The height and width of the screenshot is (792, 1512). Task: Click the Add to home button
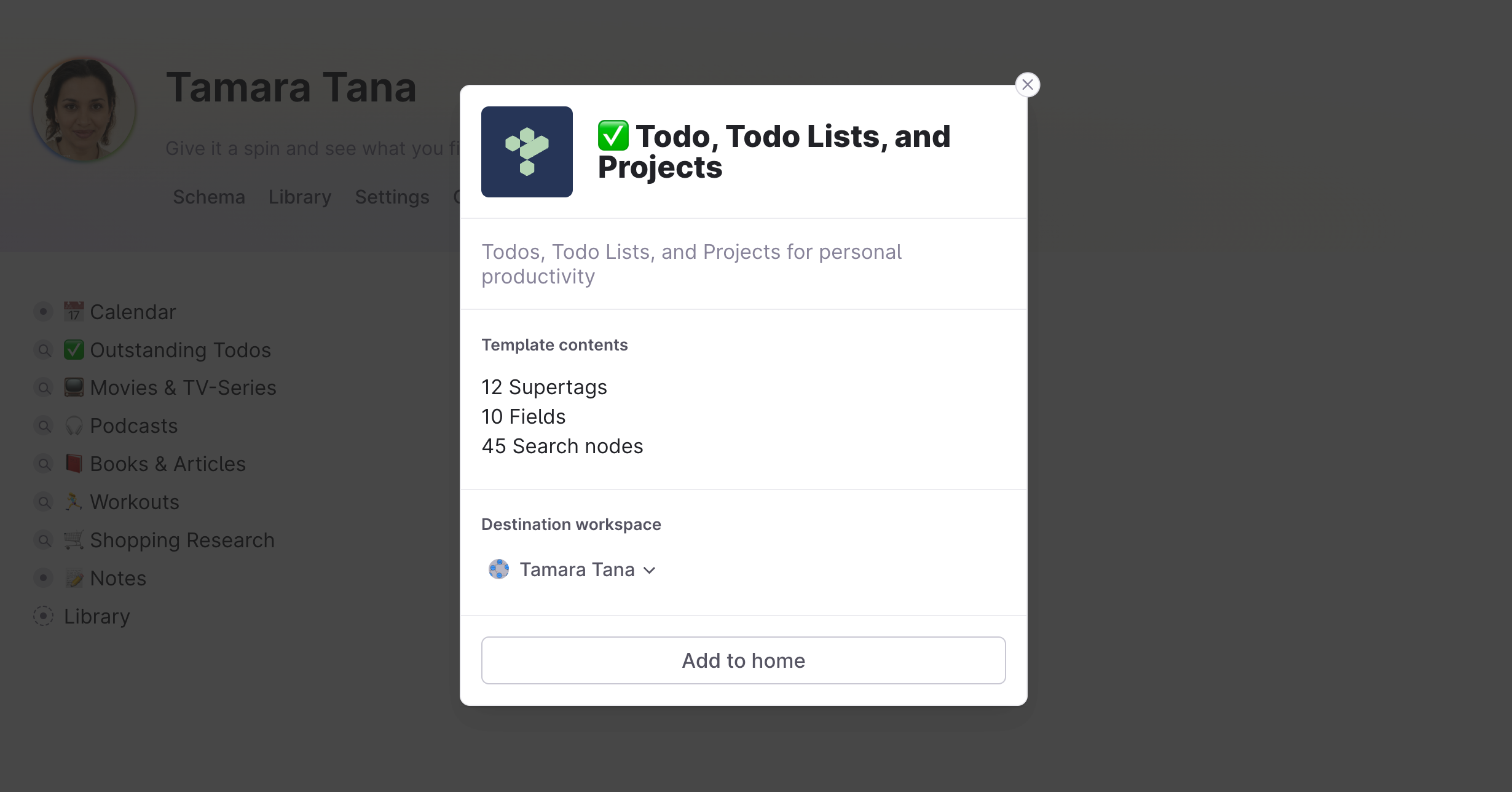tap(743, 660)
